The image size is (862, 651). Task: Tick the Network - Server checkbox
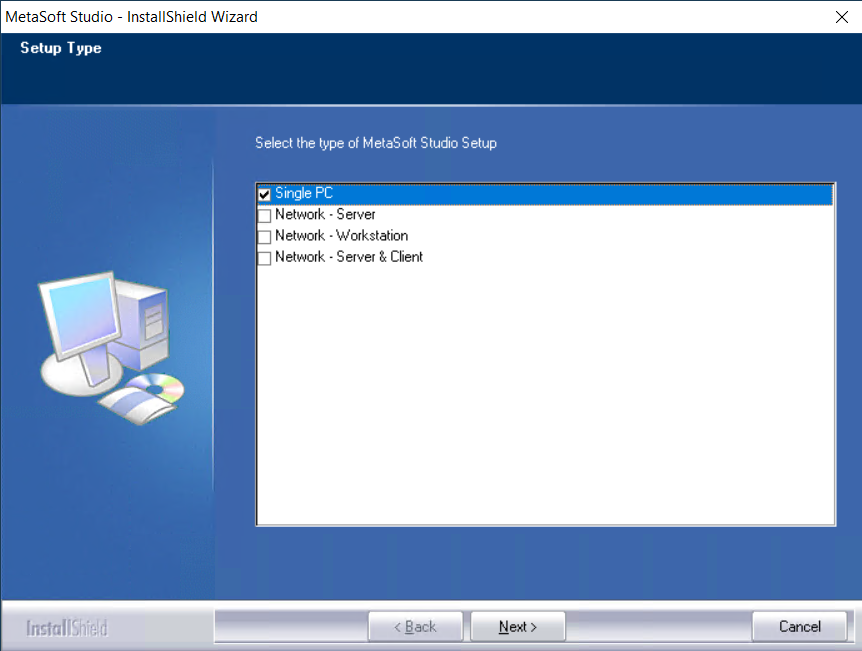click(x=264, y=215)
